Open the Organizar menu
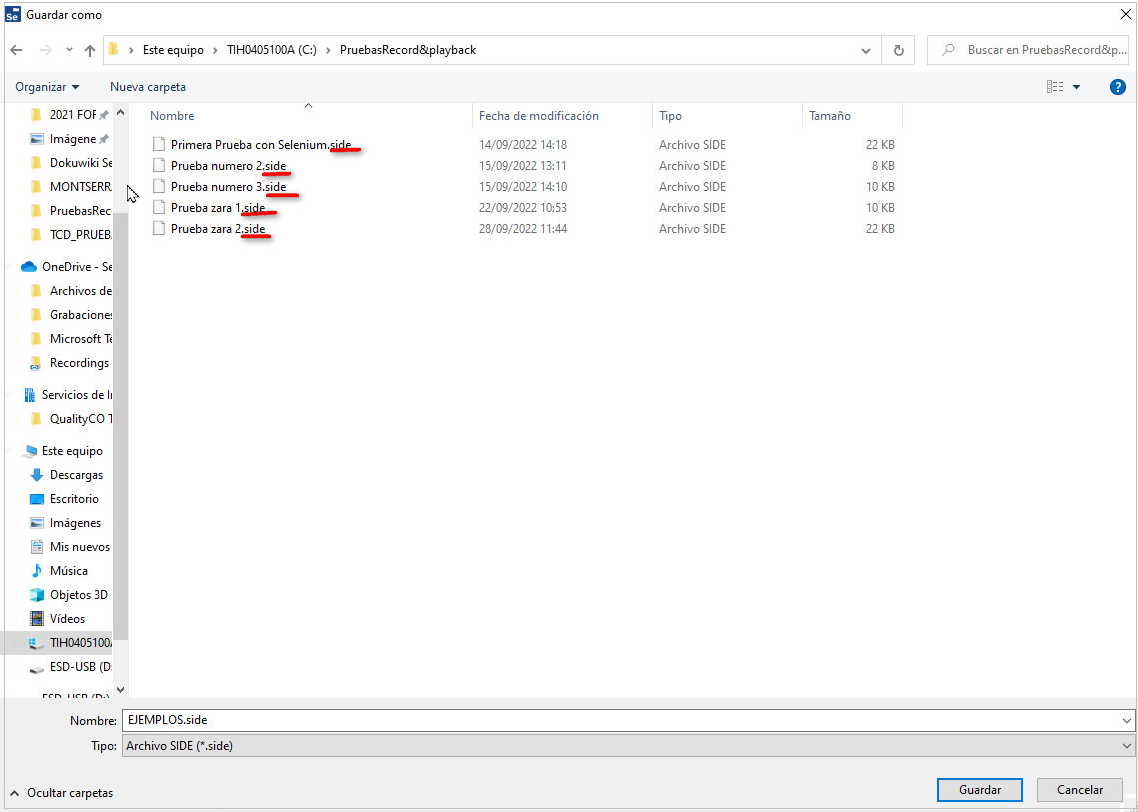The height and width of the screenshot is (812, 1138). (x=47, y=87)
